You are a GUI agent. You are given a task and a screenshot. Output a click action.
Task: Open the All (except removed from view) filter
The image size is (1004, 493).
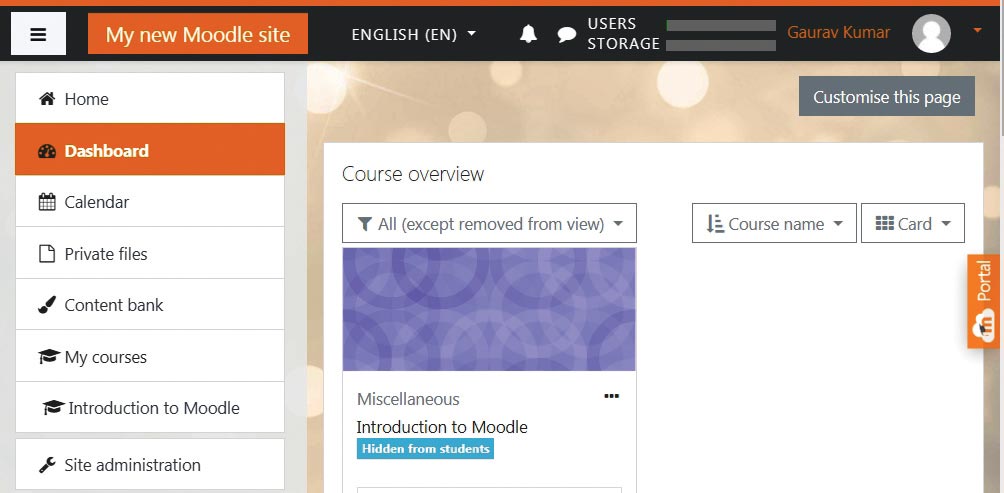tap(489, 223)
